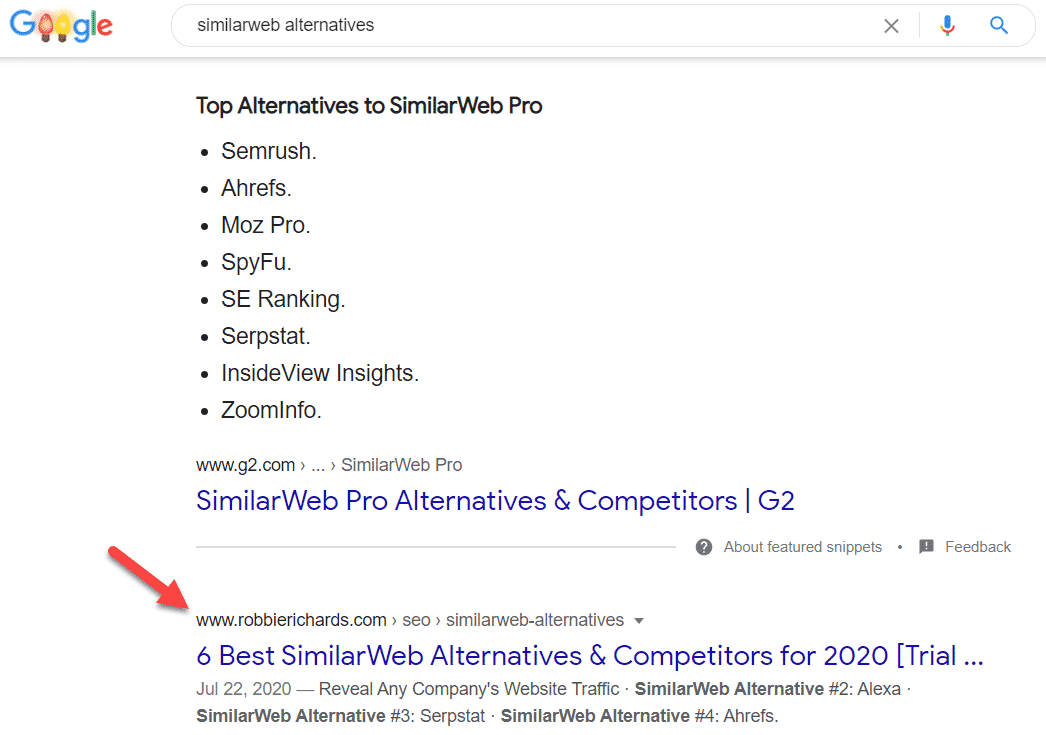Open SimilarWeb Pro Alternatives G2 result
The image size is (1046, 735).
click(495, 500)
